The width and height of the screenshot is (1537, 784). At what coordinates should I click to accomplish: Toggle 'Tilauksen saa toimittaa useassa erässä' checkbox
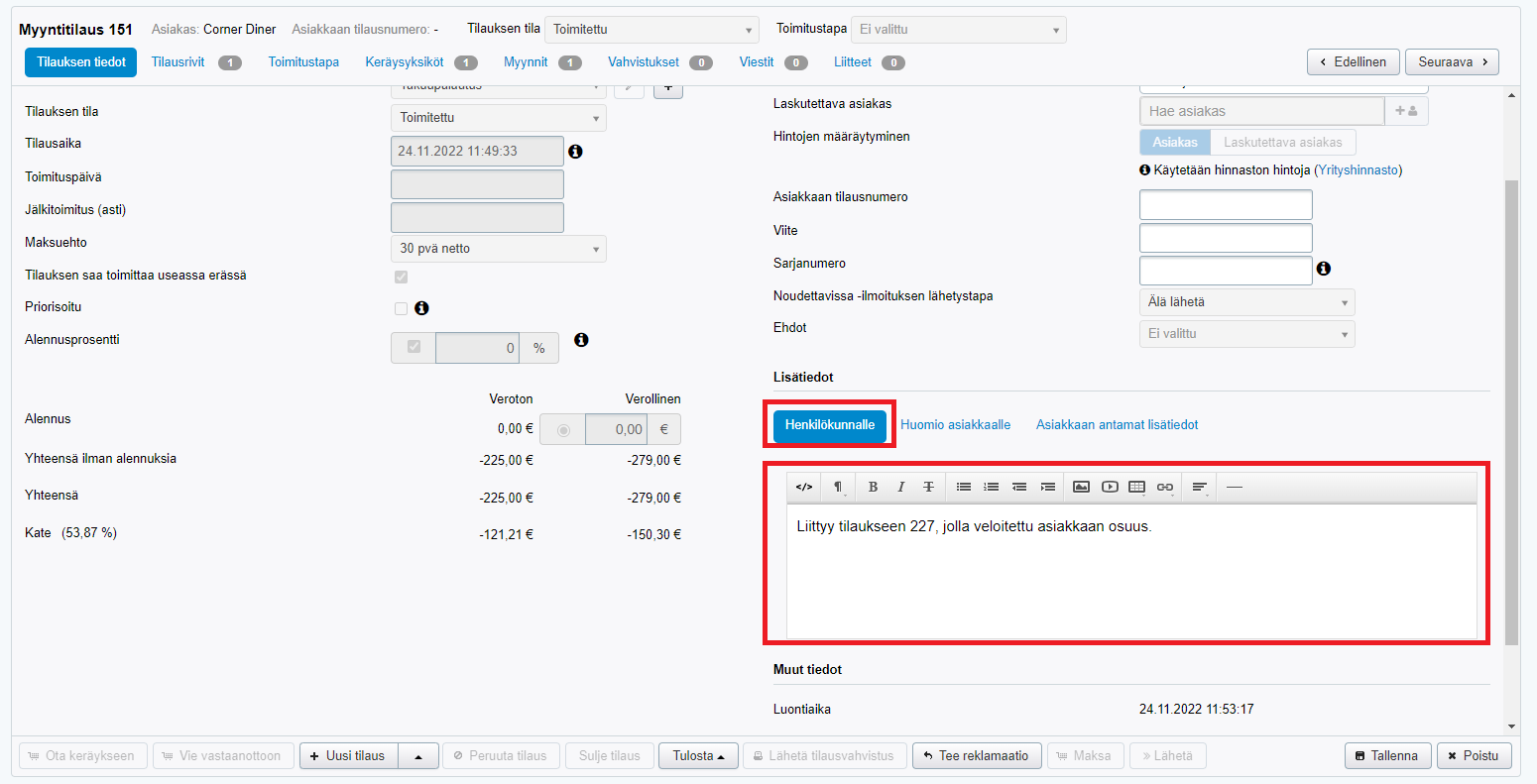click(401, 277)
